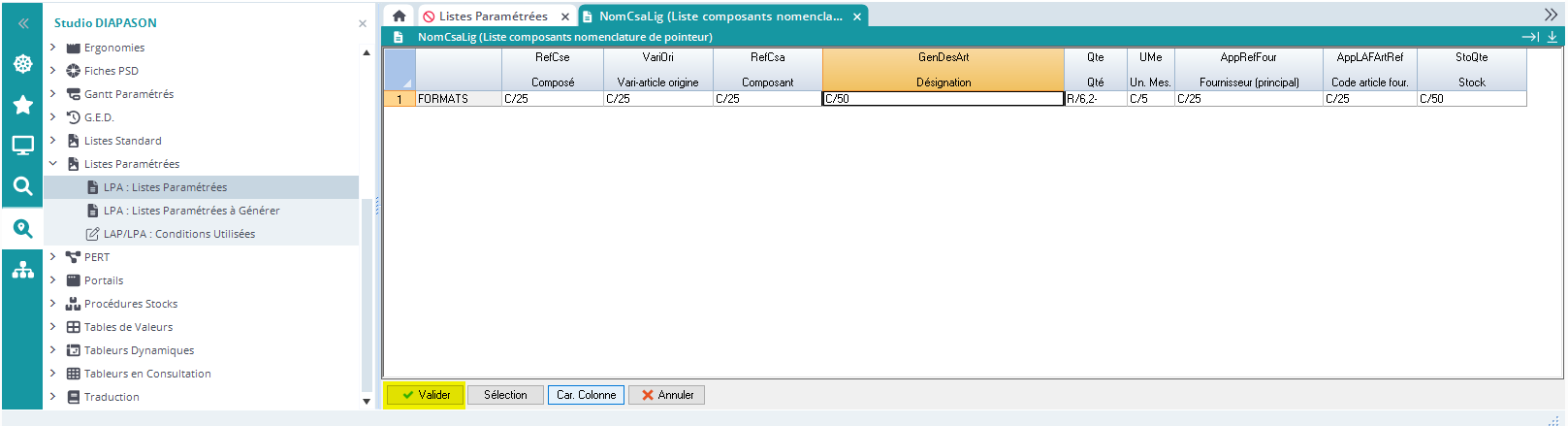
Task: Open the Car. Colonne button
Action: pyautogui.click(x=586, y=395)
